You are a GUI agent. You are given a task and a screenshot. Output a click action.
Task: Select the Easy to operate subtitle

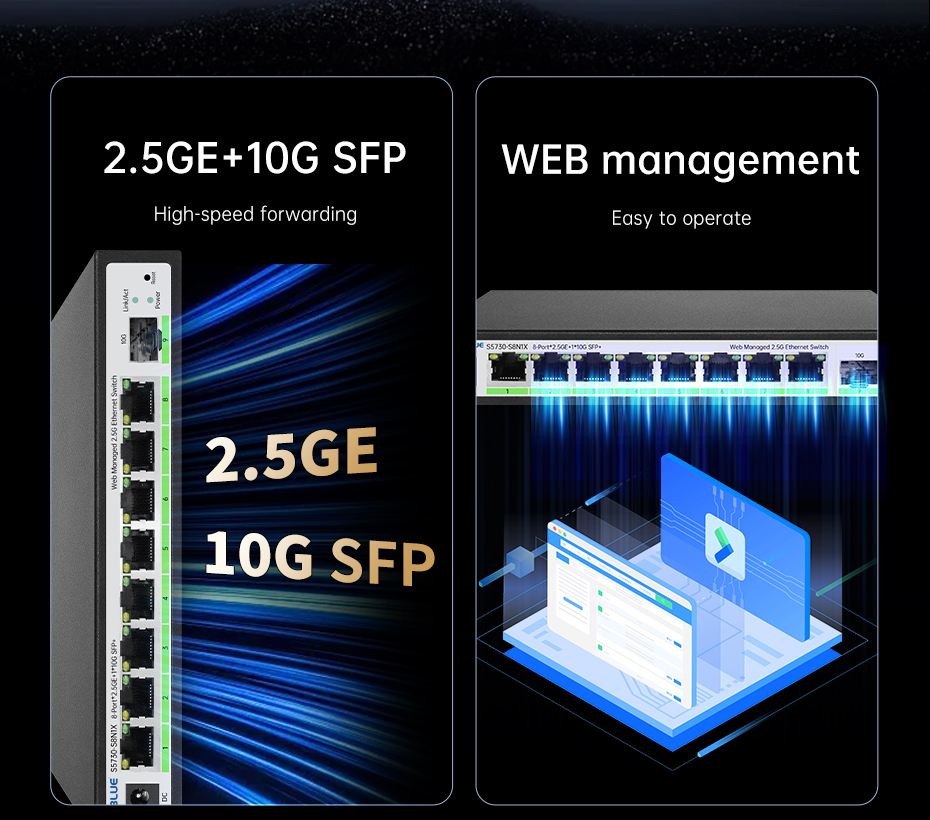(681, 218)
